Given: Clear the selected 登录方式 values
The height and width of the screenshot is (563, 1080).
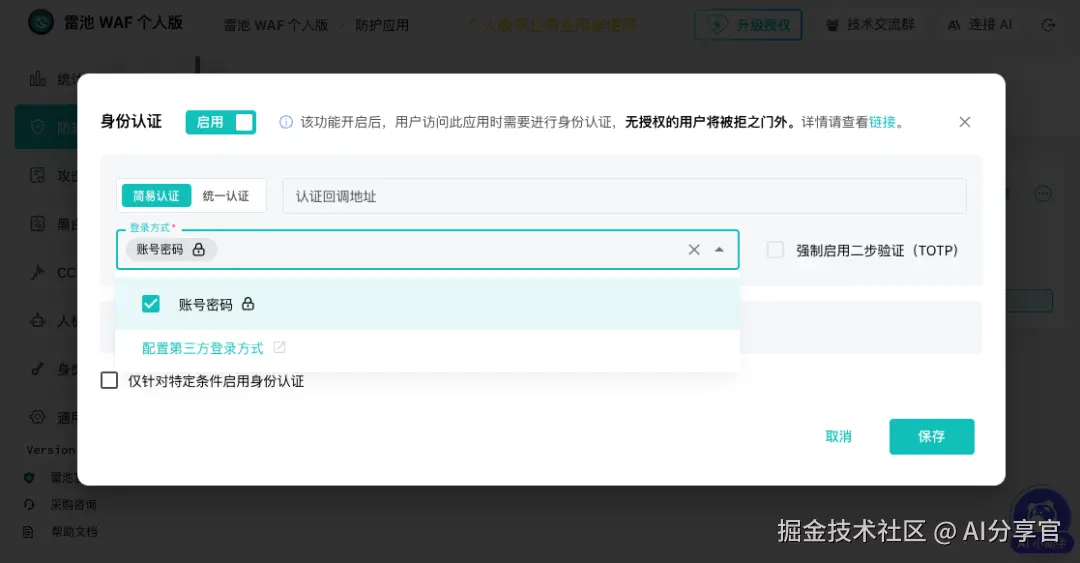Looking at the screenshot, I should (x=694, y=249).
